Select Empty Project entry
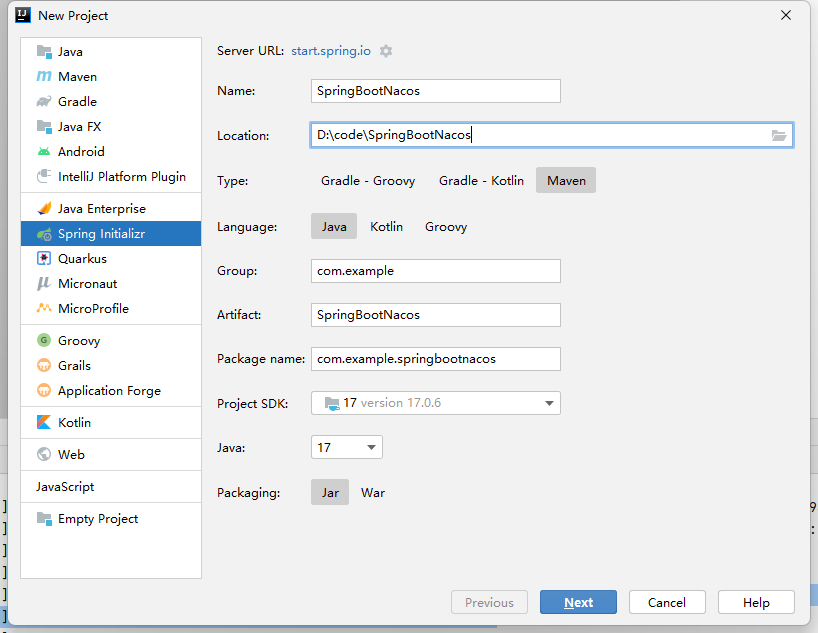Image resolution: width=818 pixels, height=633 pixels. [111, 519]
